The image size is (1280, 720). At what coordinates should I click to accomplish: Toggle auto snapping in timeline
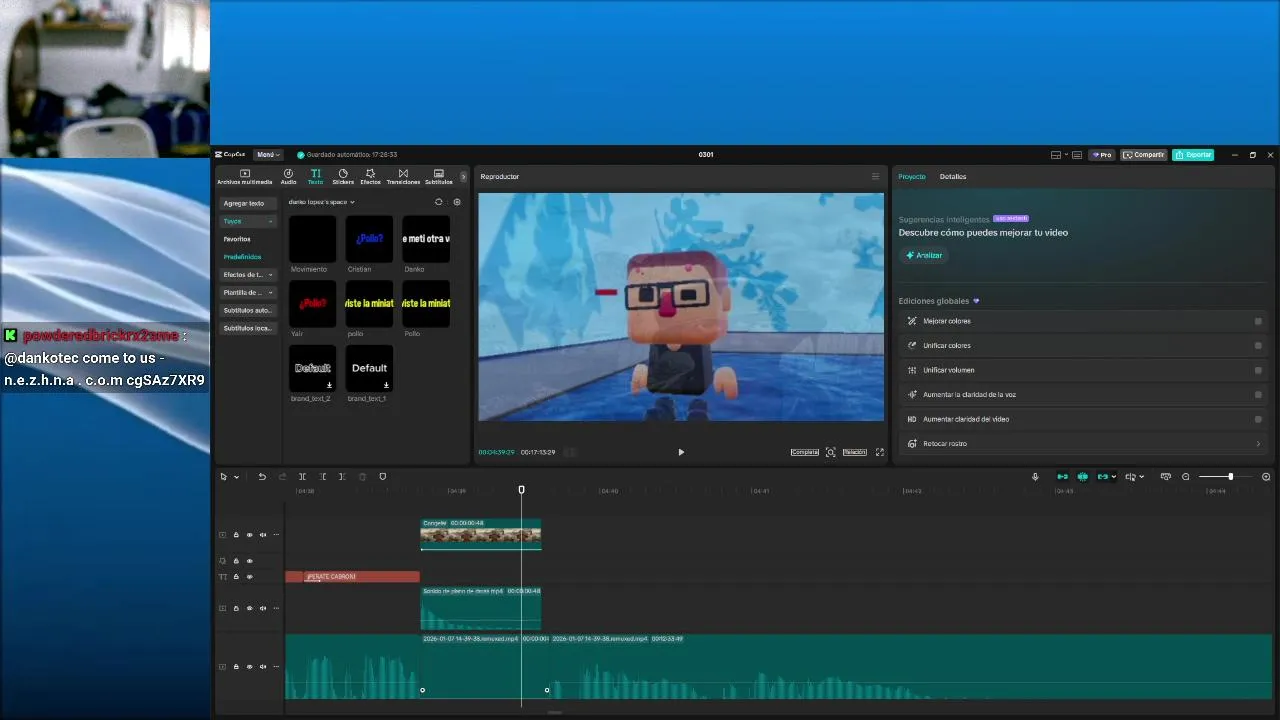(1082, 477)
